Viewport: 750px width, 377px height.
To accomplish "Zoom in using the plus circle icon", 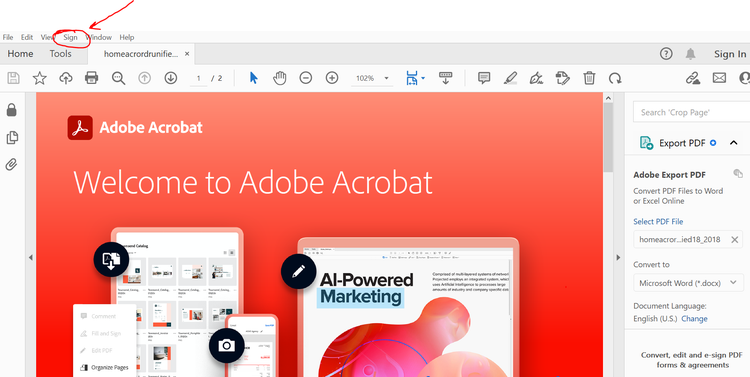I will [332, 78].
